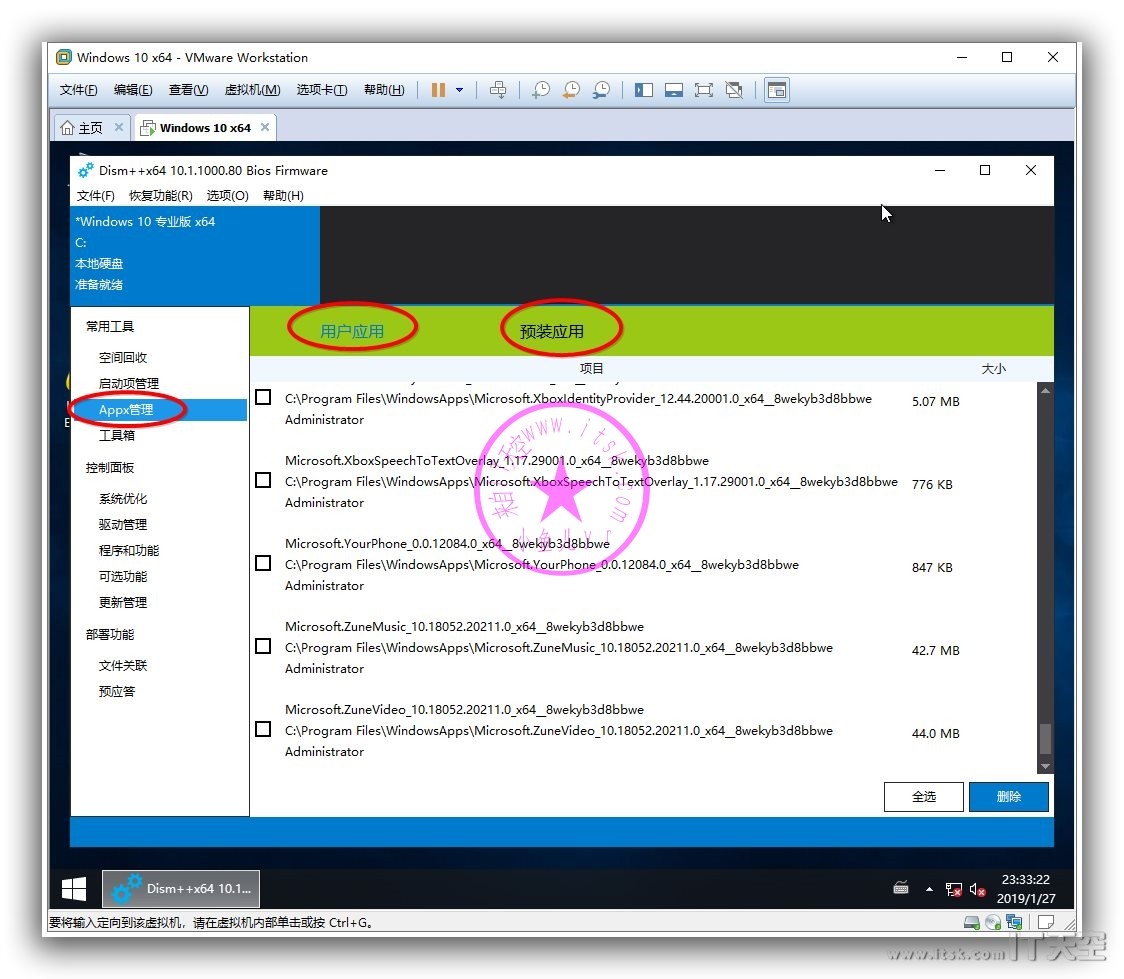1124x979 pixels.
Task: Open the network tray icon
Action: (953, 889)
